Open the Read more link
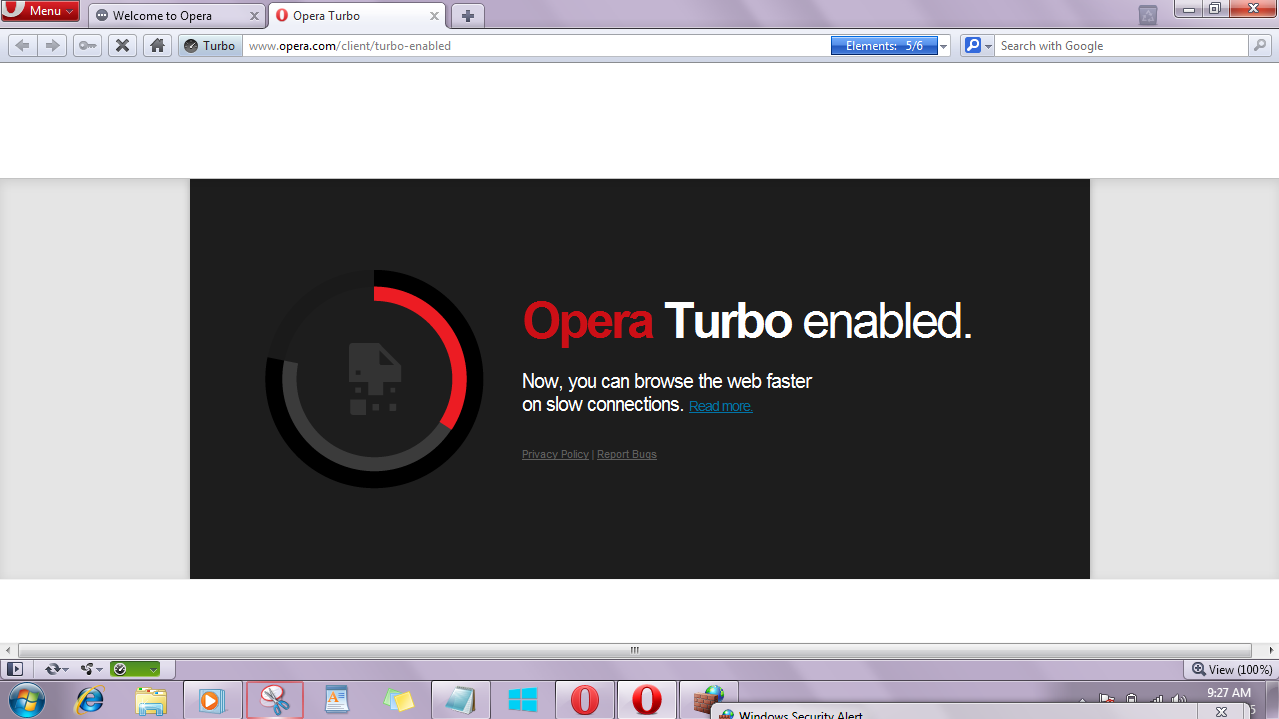The width and height of the screenshot is (1279, 719). (x=721, y=406)
